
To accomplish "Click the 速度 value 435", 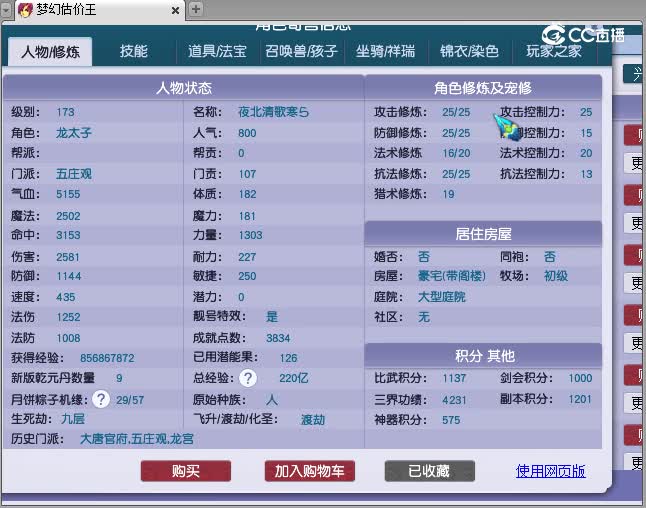I will [66, 297].
